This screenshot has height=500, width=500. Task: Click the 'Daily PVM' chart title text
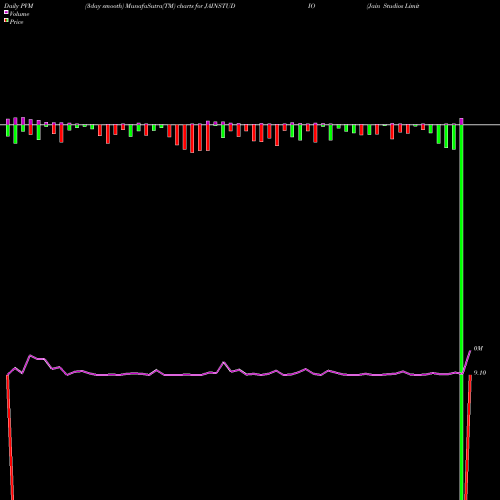coord(19,6)
